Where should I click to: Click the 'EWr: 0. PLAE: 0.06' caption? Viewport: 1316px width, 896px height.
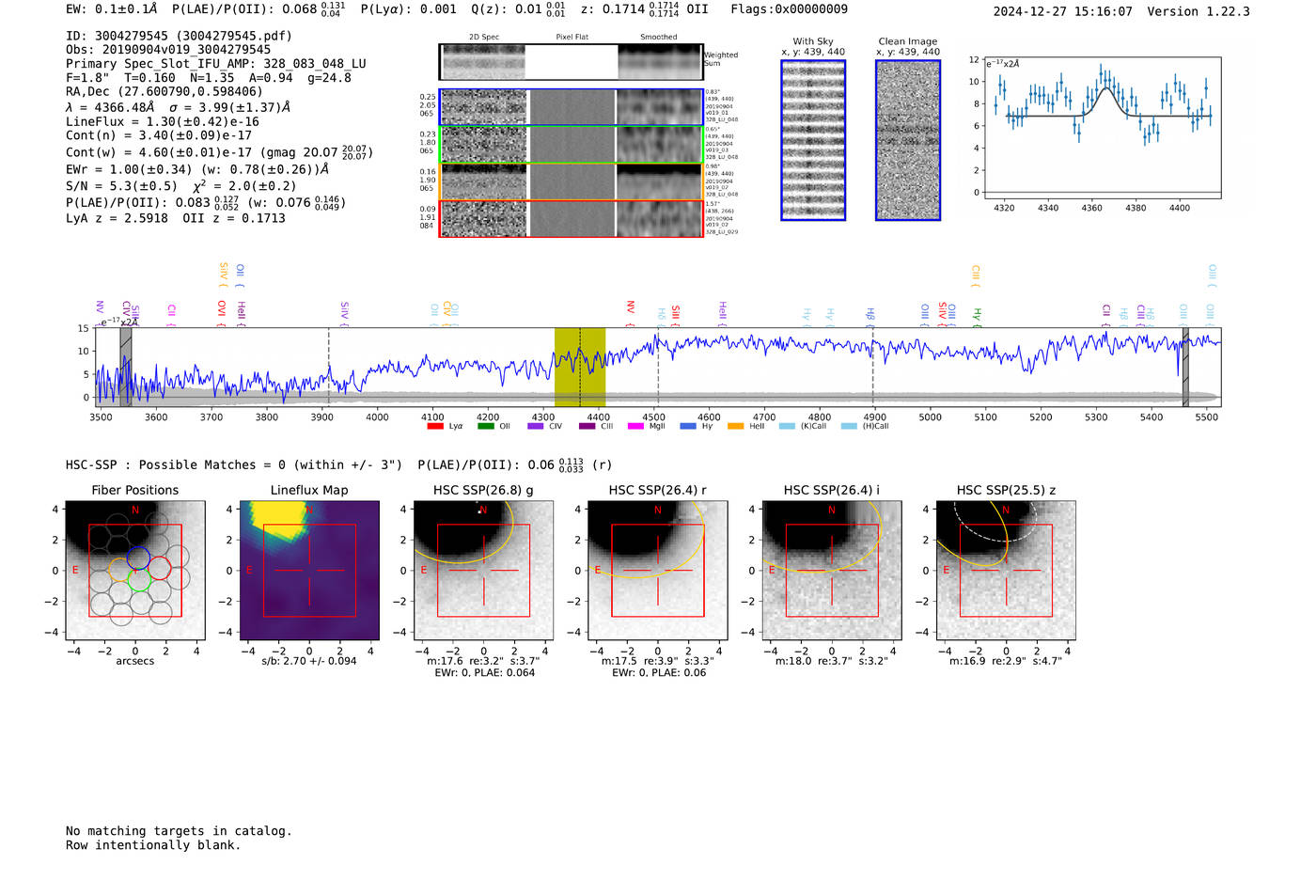[659, 673]
